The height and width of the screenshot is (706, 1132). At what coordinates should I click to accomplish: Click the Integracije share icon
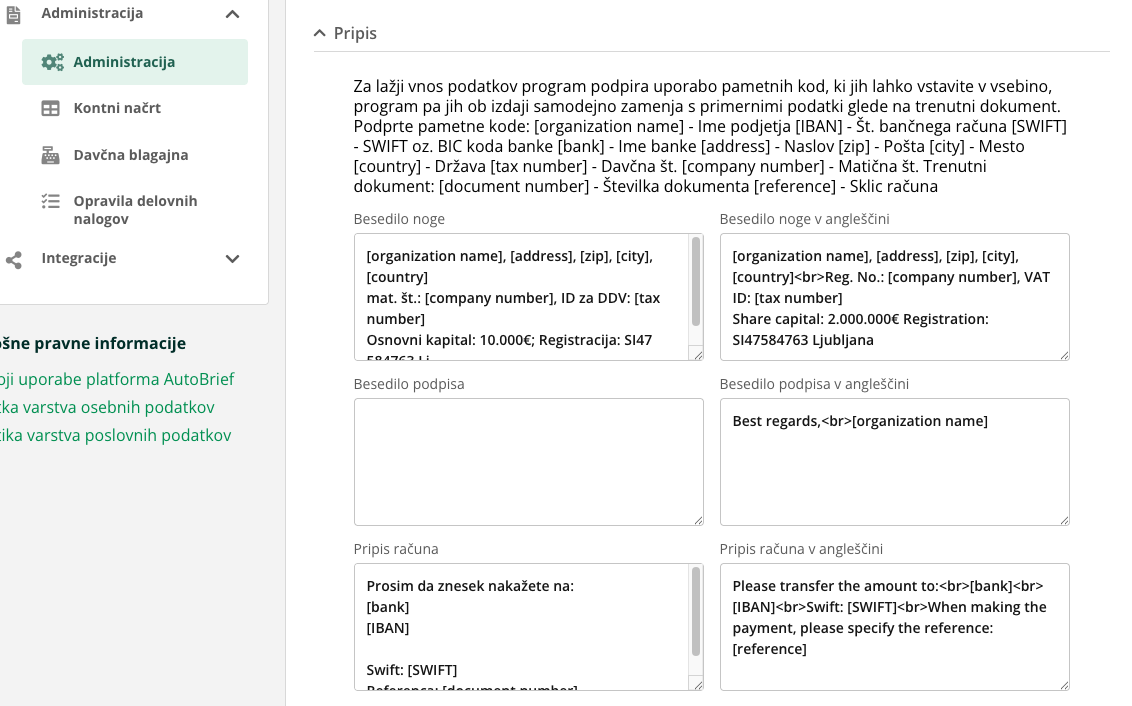14,259
